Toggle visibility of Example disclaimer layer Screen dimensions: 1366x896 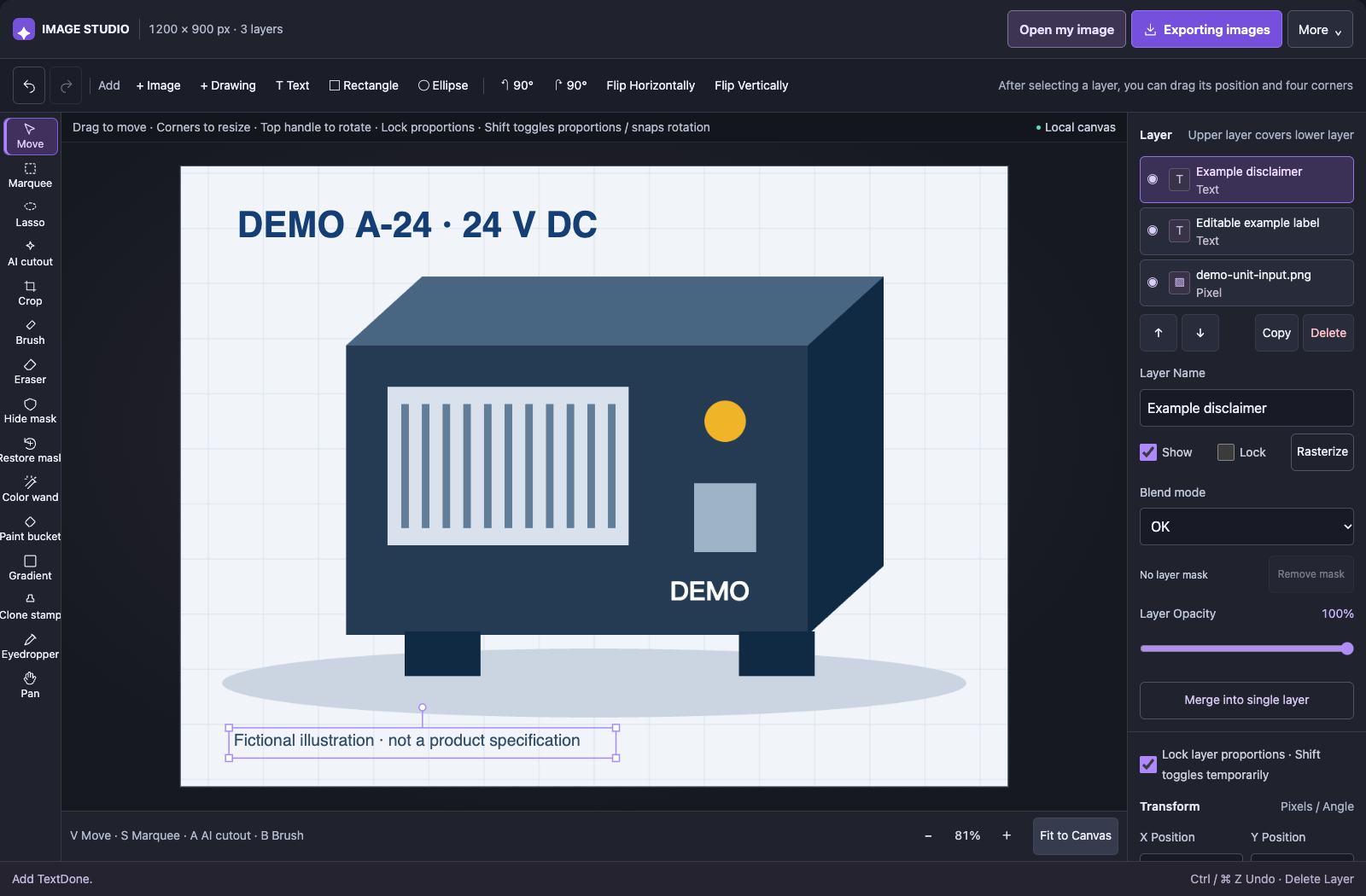click(1153, 179)
